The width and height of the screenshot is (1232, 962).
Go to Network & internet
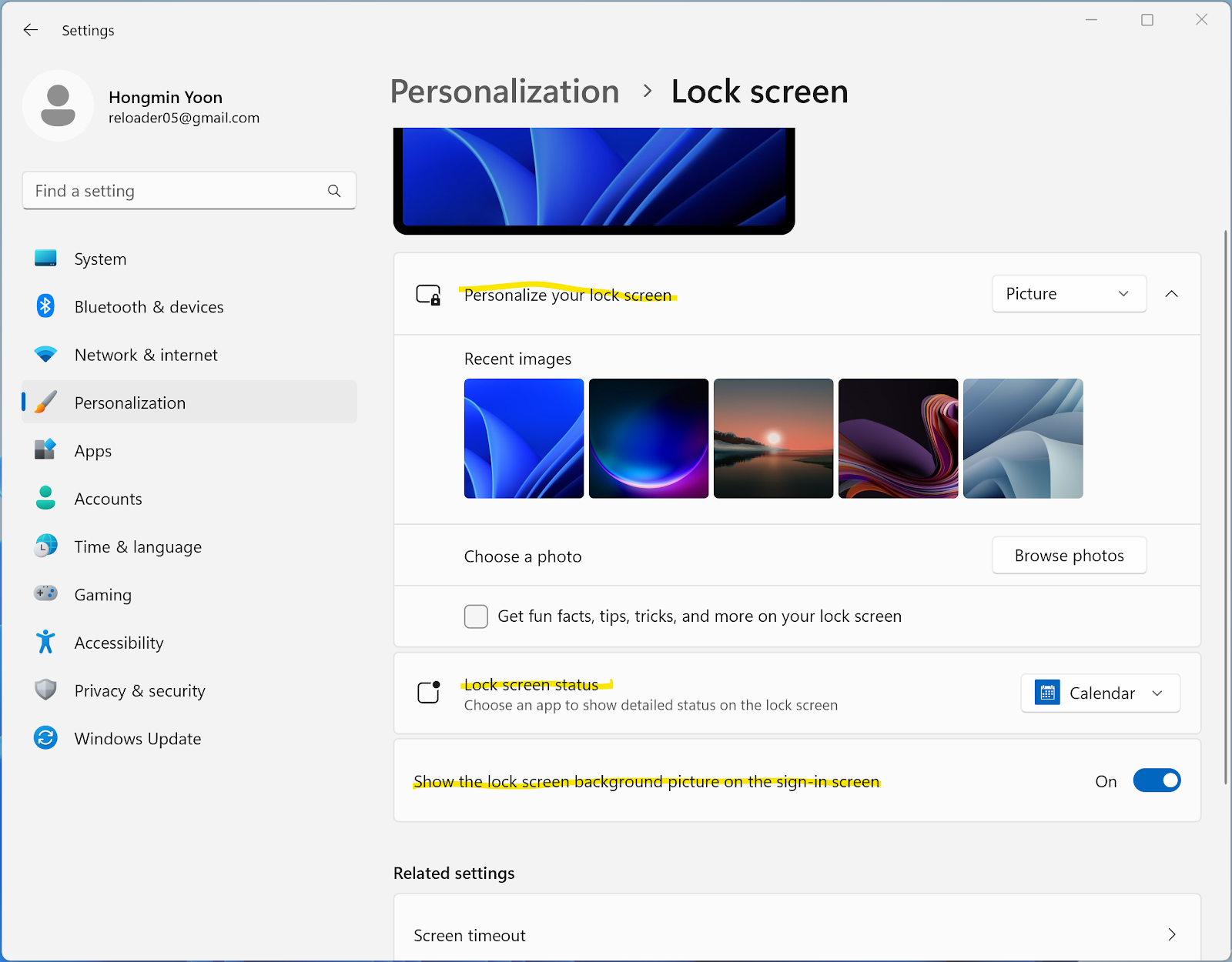[x=189, y=355]
